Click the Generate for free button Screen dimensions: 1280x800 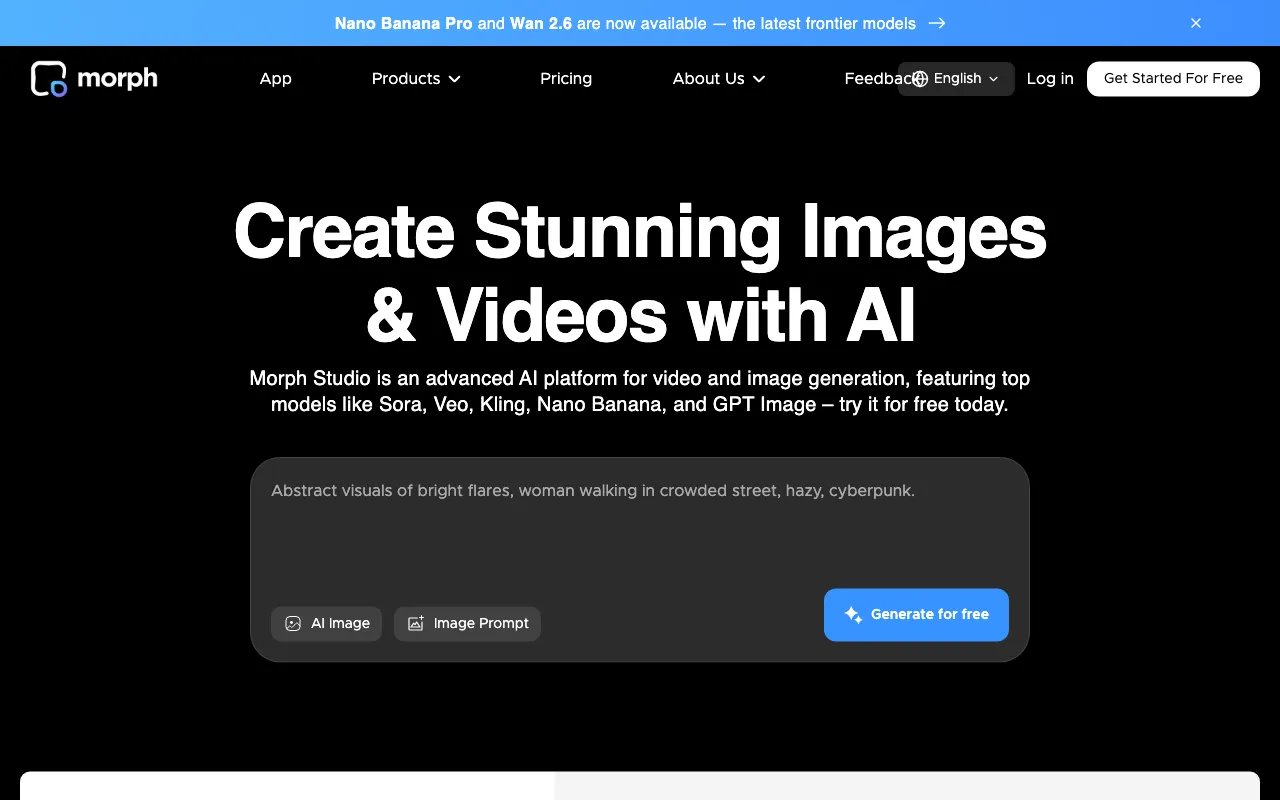coord(916,615)
